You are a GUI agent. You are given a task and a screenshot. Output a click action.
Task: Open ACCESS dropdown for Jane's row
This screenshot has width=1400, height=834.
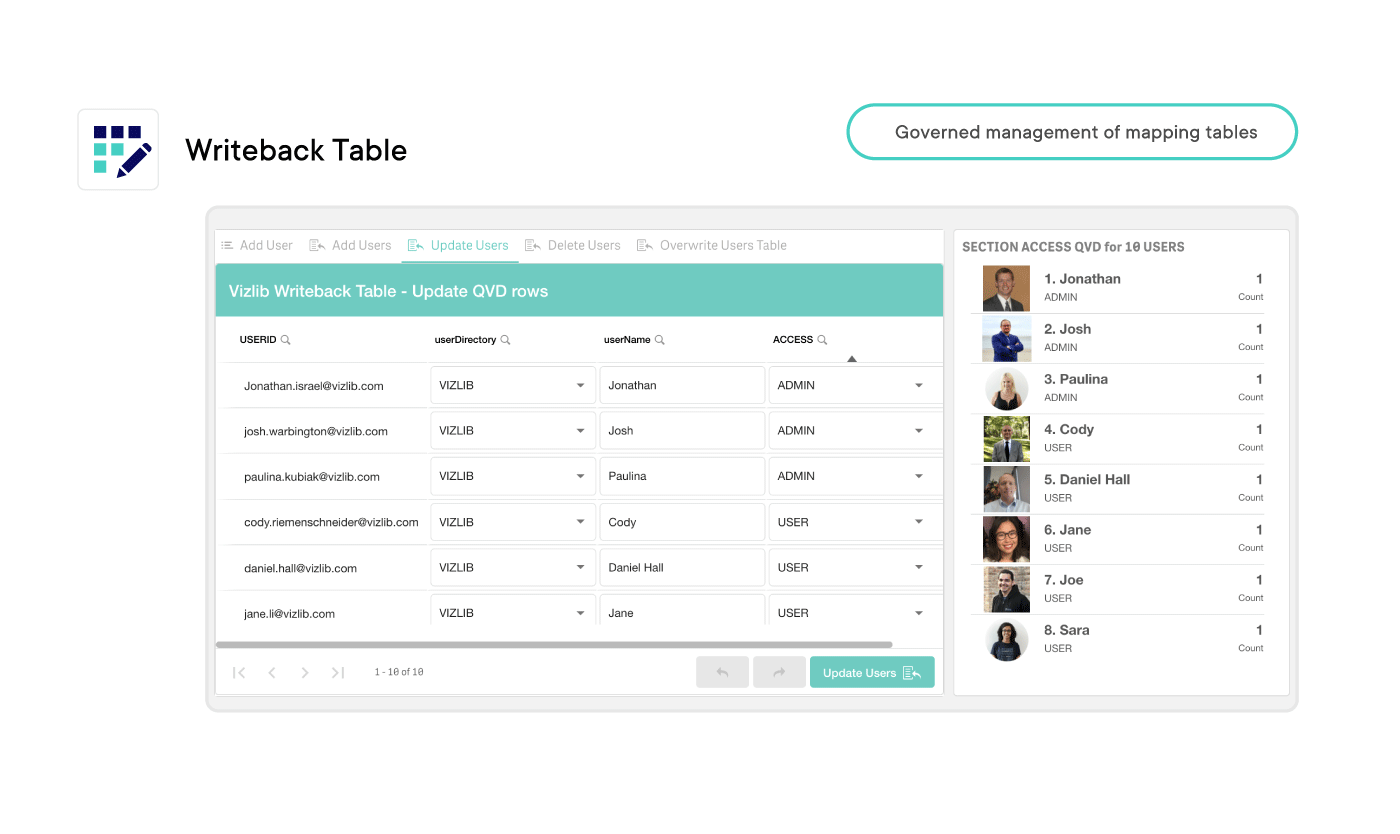(x=856, y=611)
